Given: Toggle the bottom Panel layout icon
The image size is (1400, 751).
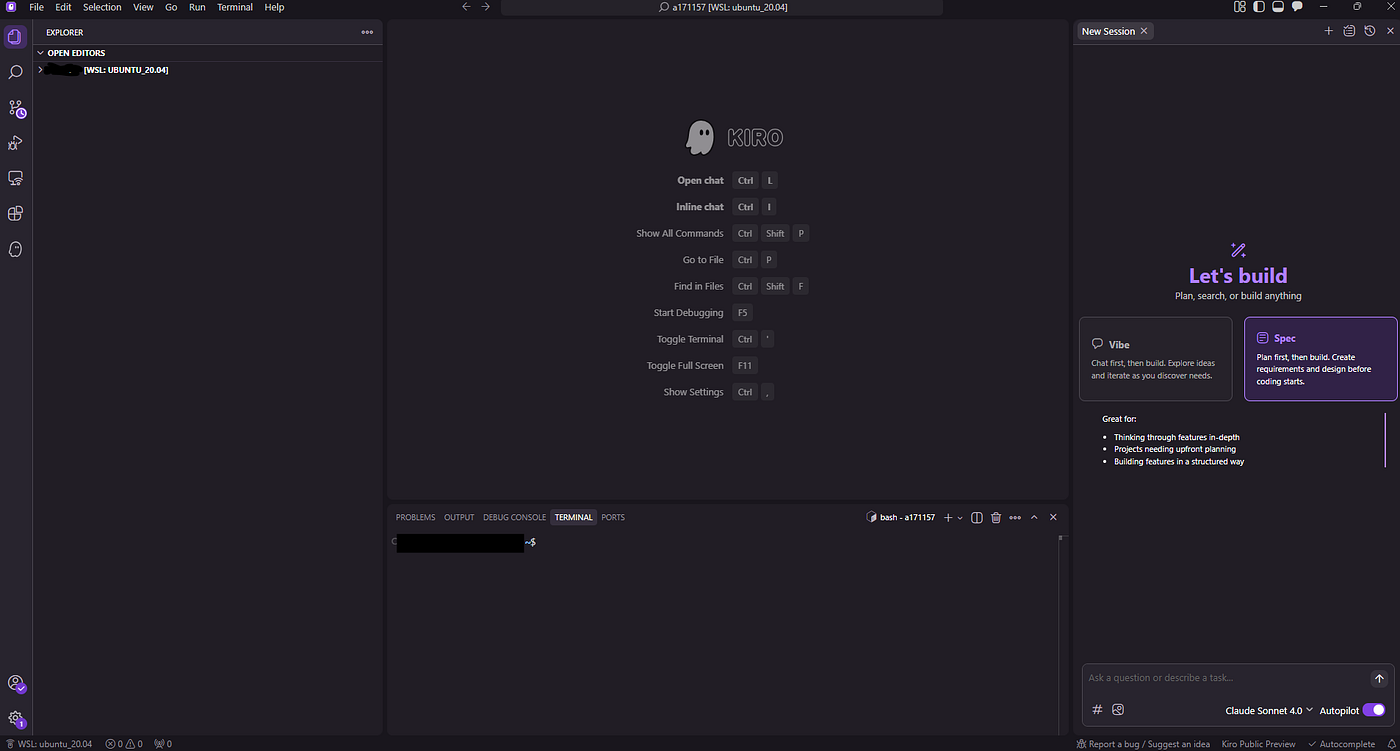Looking at the screenshot, I should [x=1278, y=7].
